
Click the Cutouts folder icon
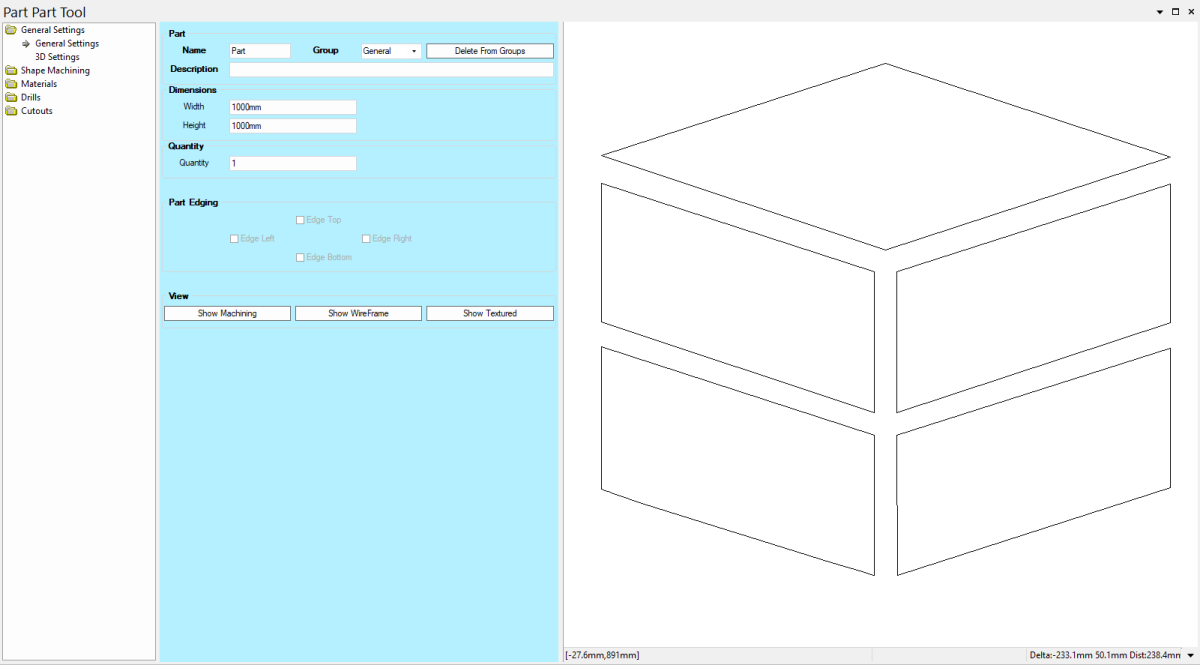[x=11, y=111]
